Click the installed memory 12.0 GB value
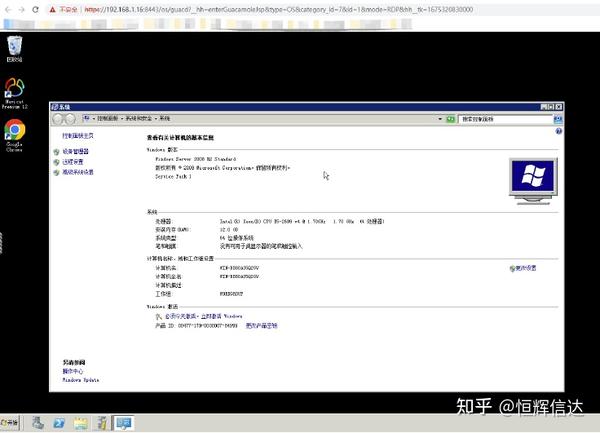The width and height of the screenshot is (600, 433). click(x=229, y=230)
